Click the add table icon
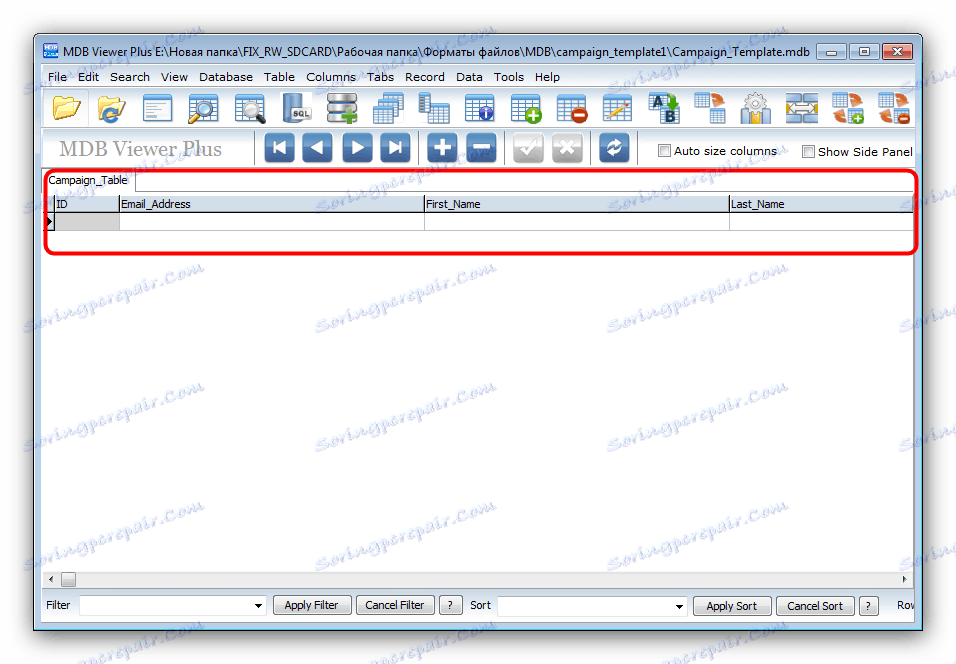The image size is (956, 664). [x=526, y=109]
